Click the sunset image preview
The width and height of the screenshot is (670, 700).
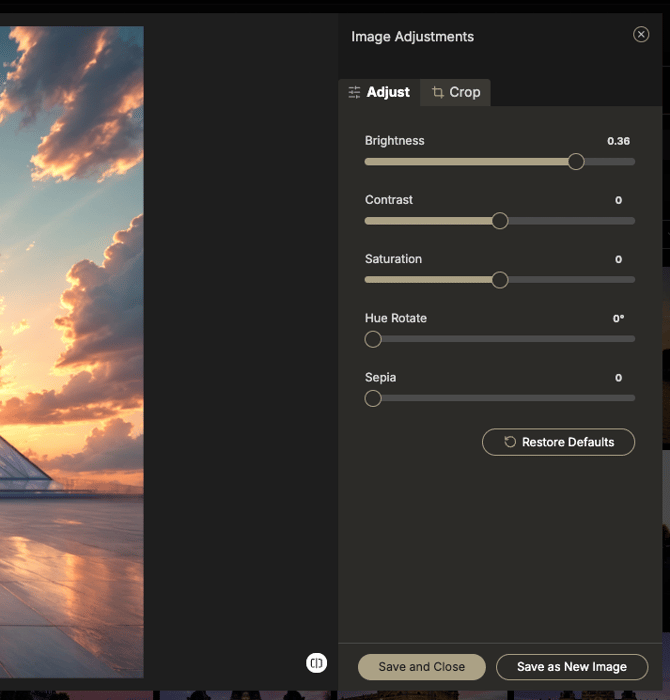(x=70, y=350)
